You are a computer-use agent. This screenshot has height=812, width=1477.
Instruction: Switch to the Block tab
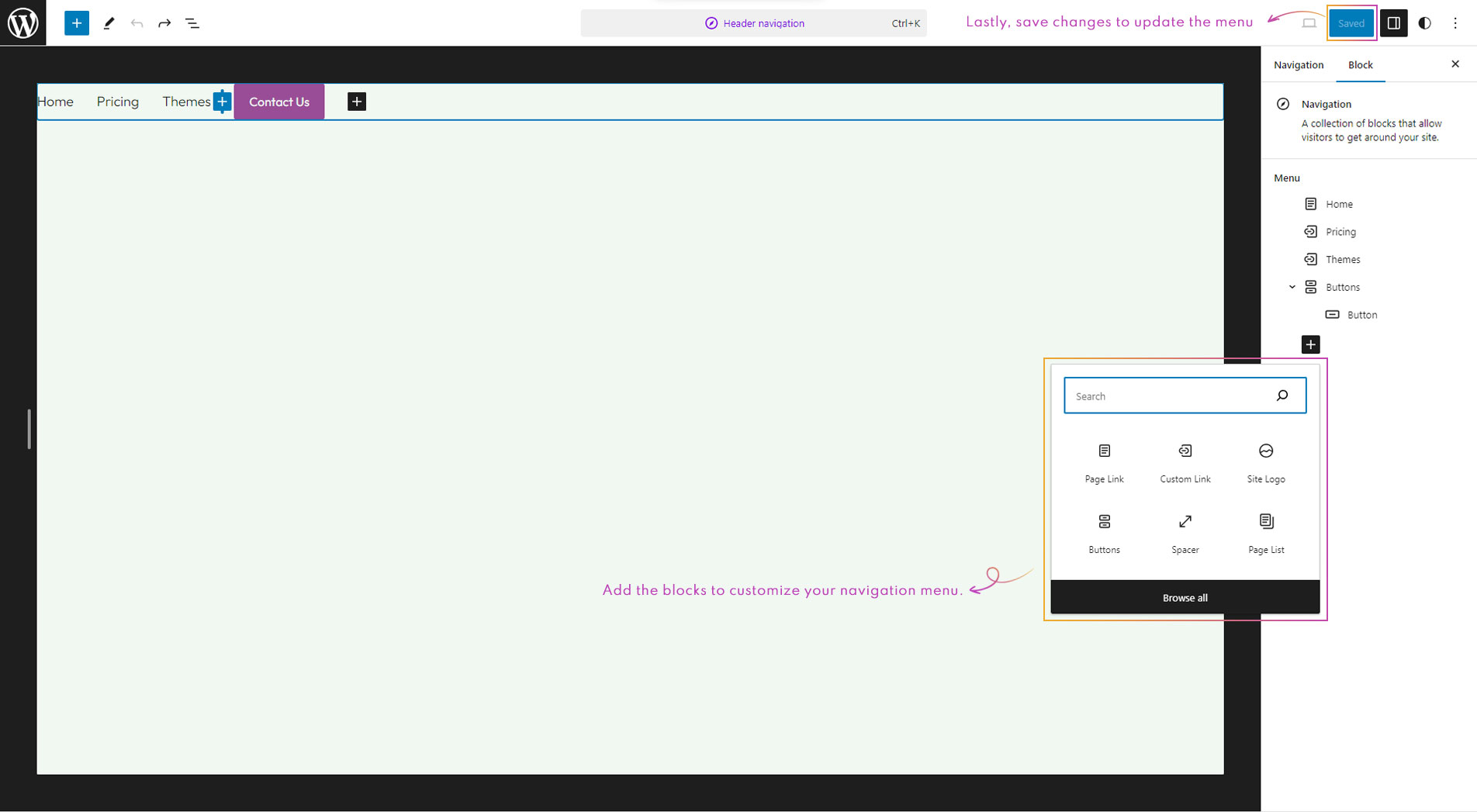pos(1360,65)
